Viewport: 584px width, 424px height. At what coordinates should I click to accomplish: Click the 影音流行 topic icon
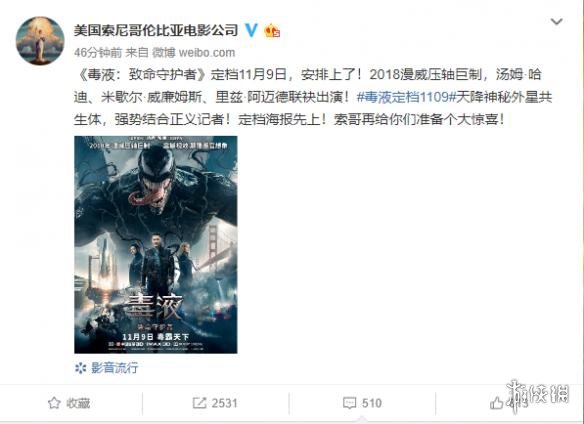(x=80, y=368)
